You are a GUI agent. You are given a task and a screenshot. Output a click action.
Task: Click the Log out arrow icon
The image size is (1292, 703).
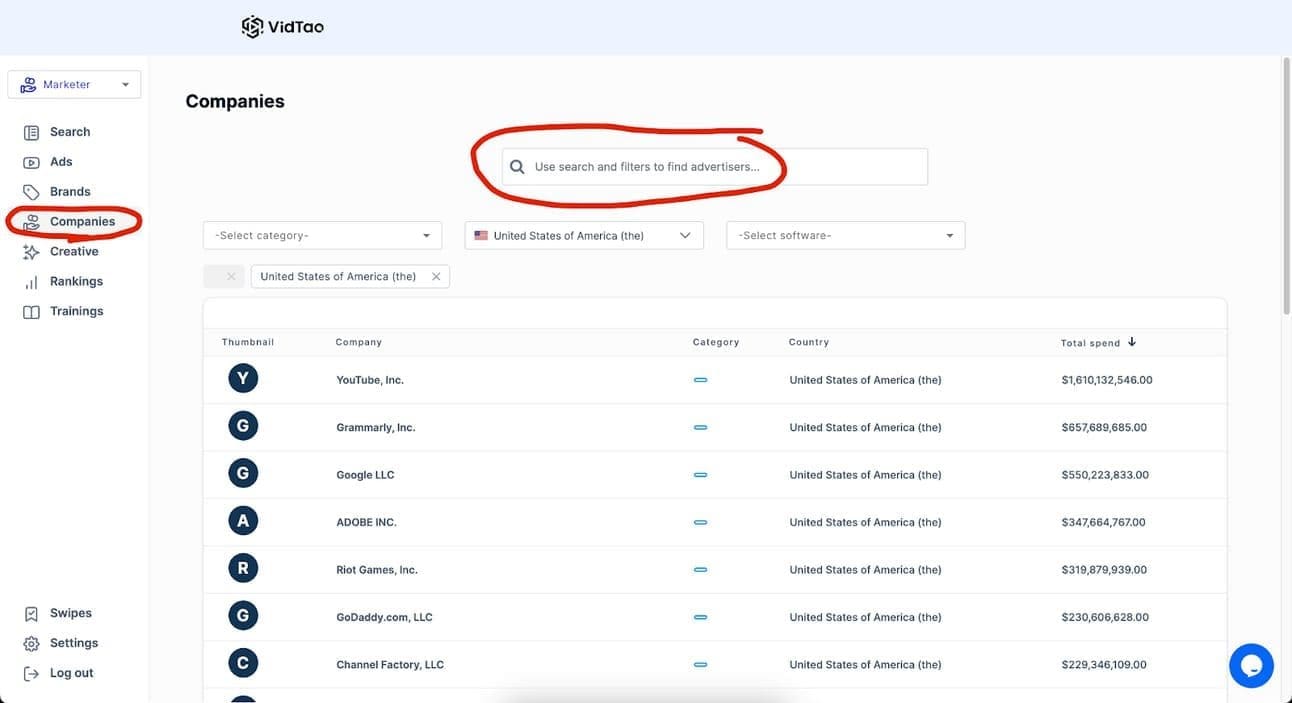pyautogui.click(x=31, y=673)
